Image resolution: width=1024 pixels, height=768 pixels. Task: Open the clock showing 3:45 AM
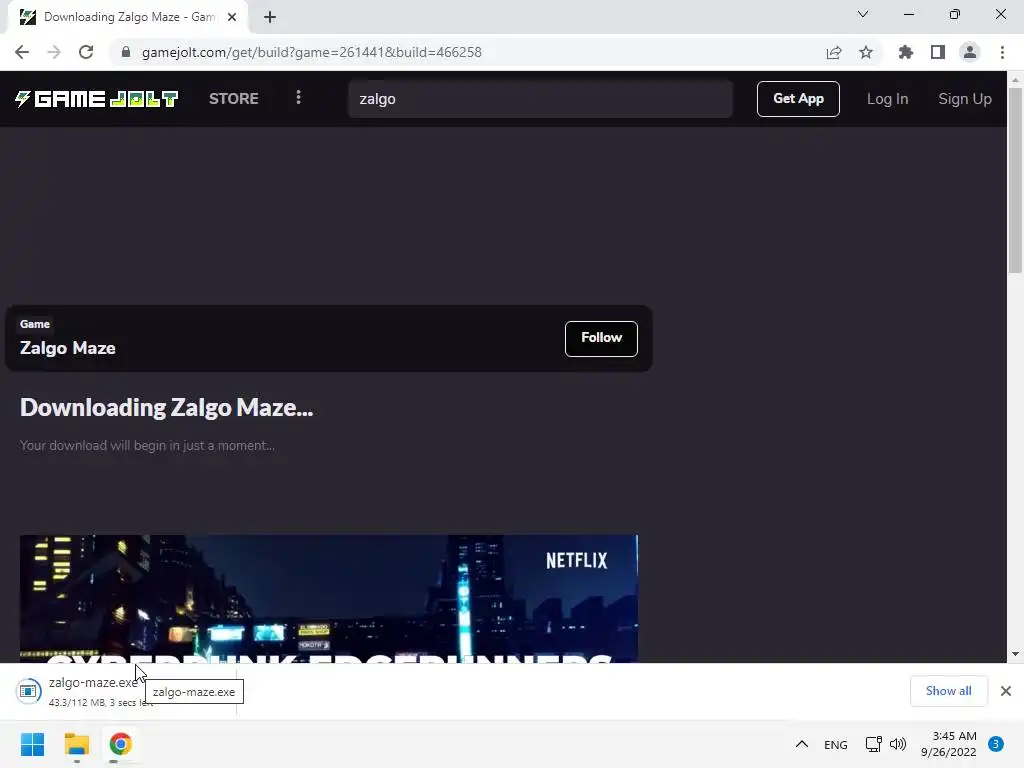948,744
